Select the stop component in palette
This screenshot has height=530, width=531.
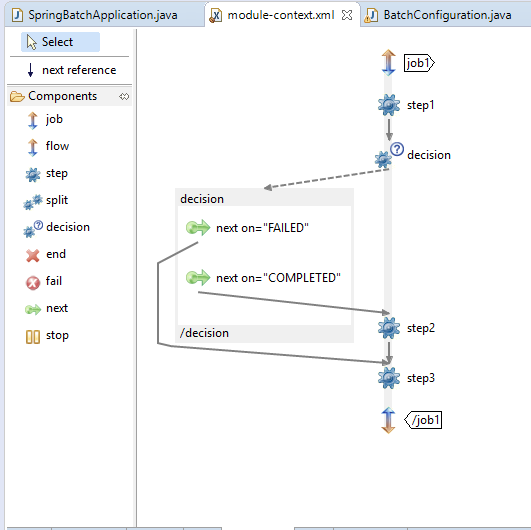click(47, 336)
